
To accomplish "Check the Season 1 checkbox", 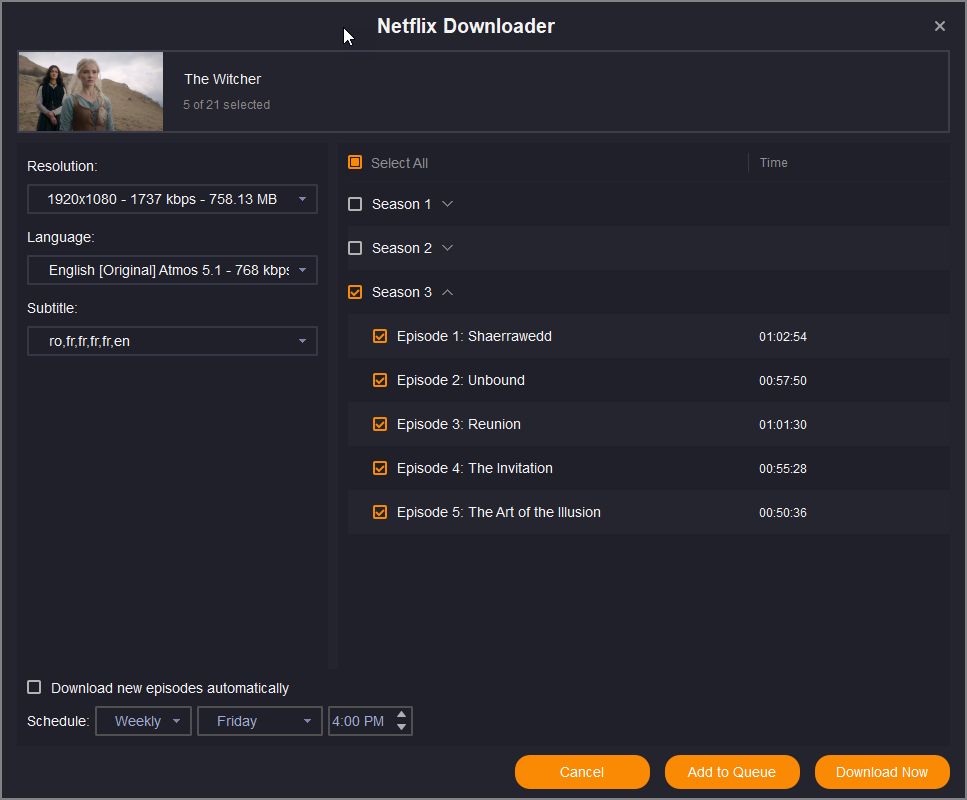I will pyautogui.click(x=355, y=204).
